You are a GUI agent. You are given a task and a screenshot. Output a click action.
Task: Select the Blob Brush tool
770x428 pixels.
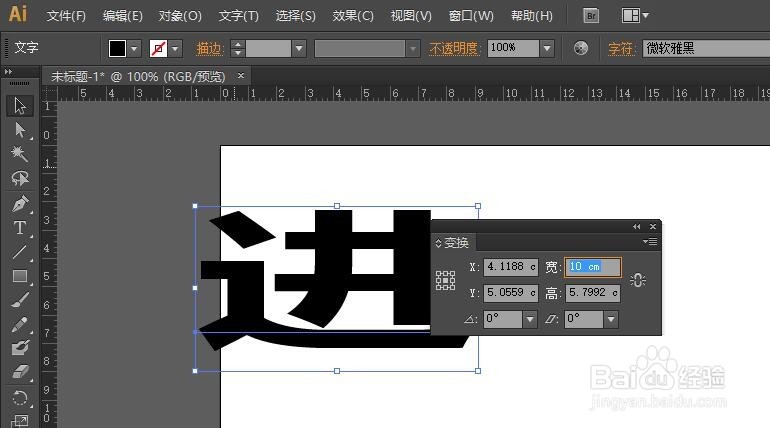pos(20,348)
